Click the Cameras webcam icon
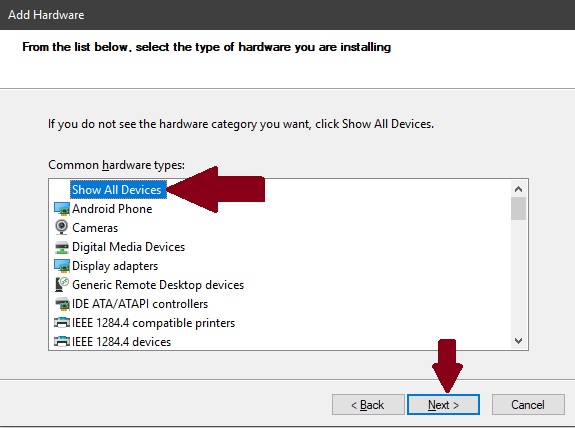This screenshot has width=575, height=428. [x=61, y=227]
